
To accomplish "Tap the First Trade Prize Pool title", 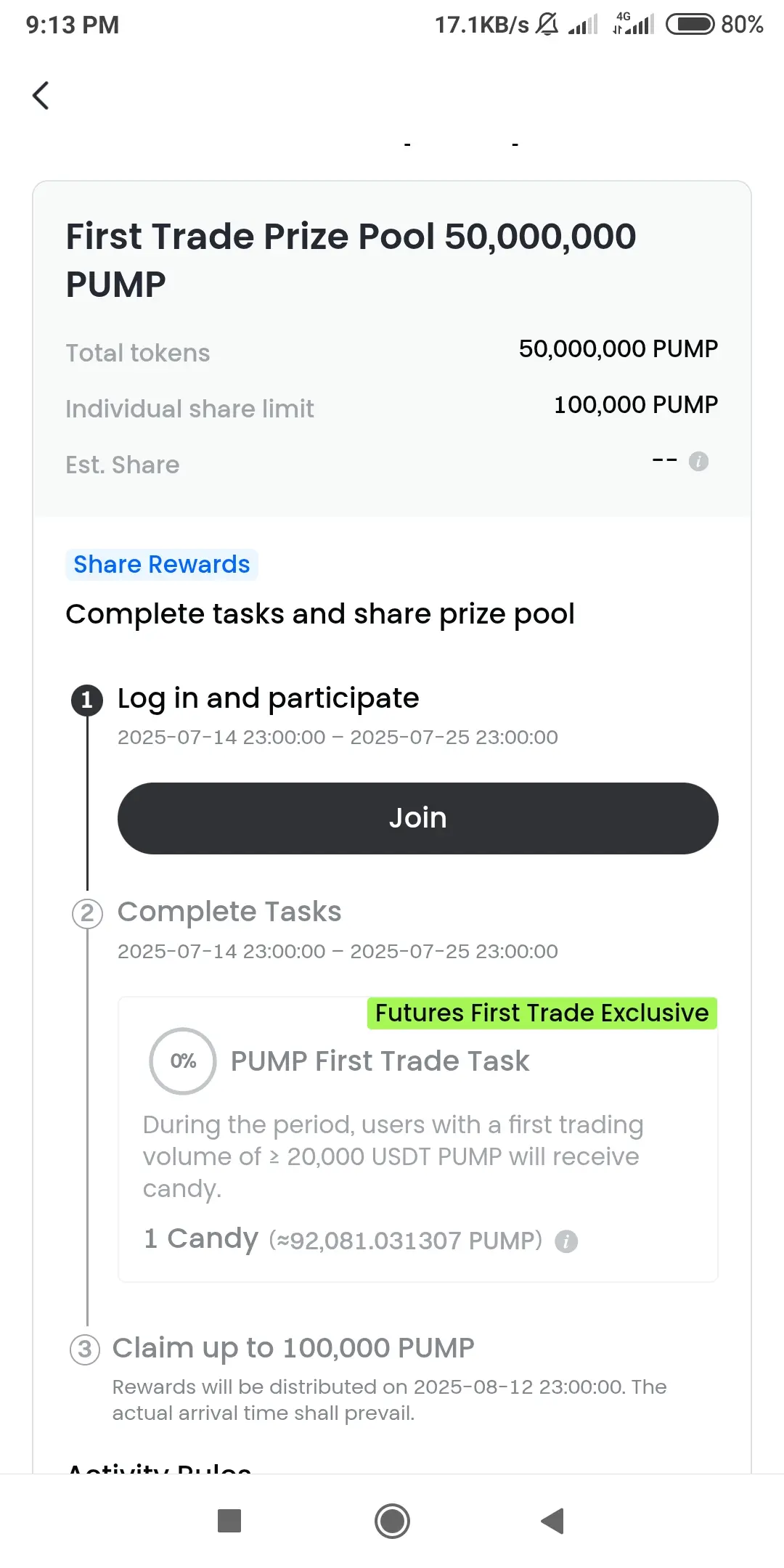I will click(351, 260).
